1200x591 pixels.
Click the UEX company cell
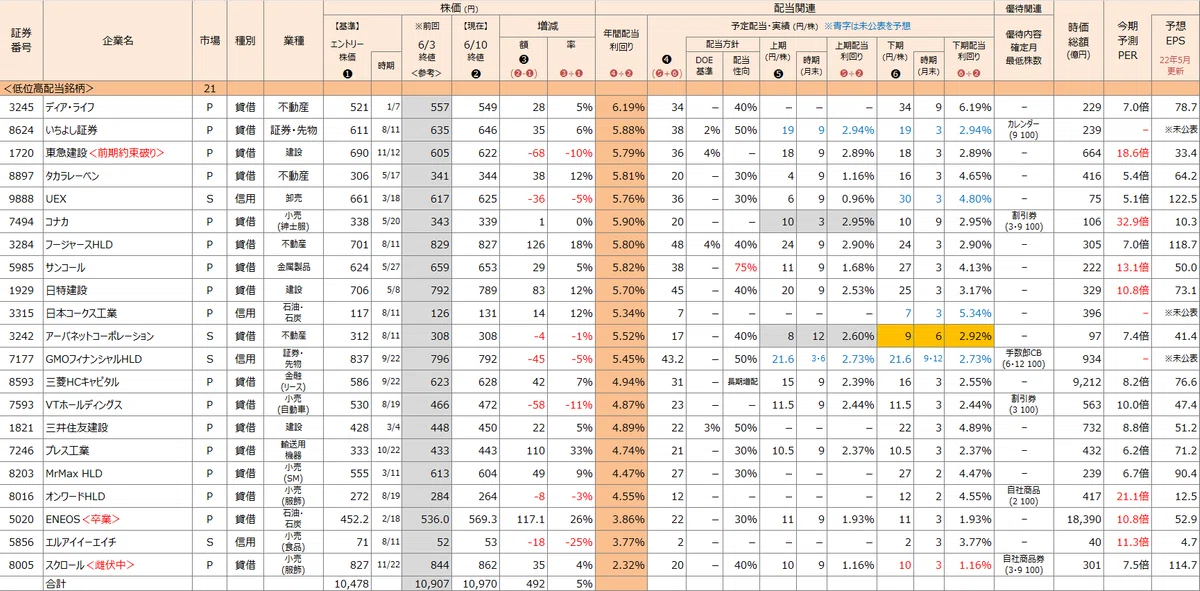tap(117, 199)
